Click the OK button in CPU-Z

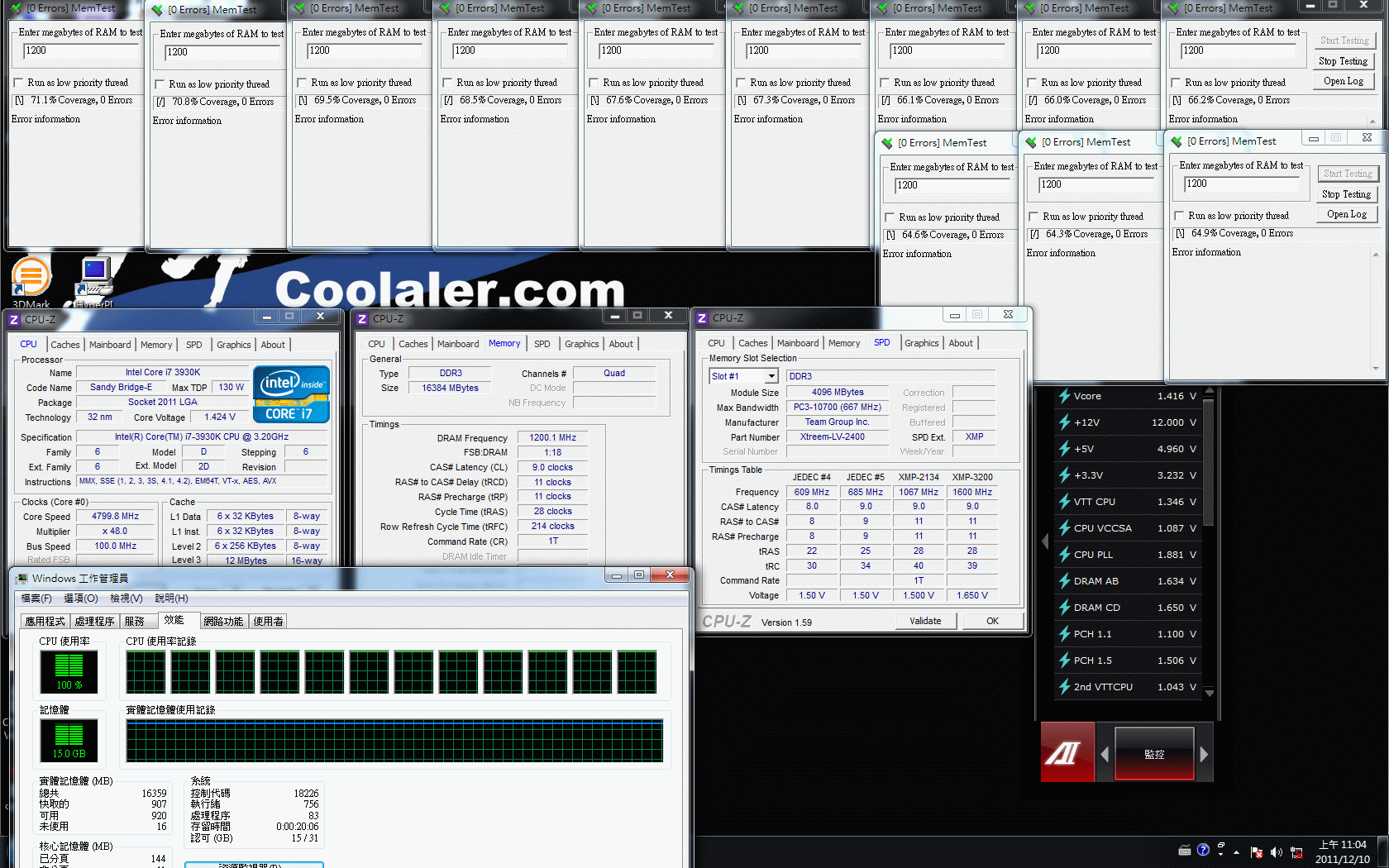(x=992, y=621)
